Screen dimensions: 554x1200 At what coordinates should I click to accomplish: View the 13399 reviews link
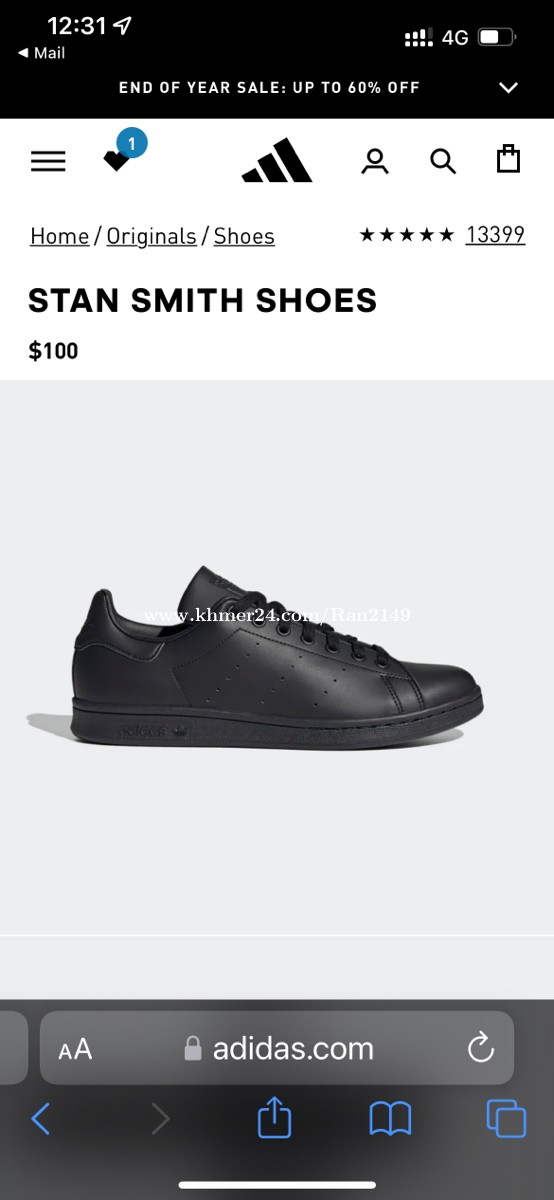(495, 235)
